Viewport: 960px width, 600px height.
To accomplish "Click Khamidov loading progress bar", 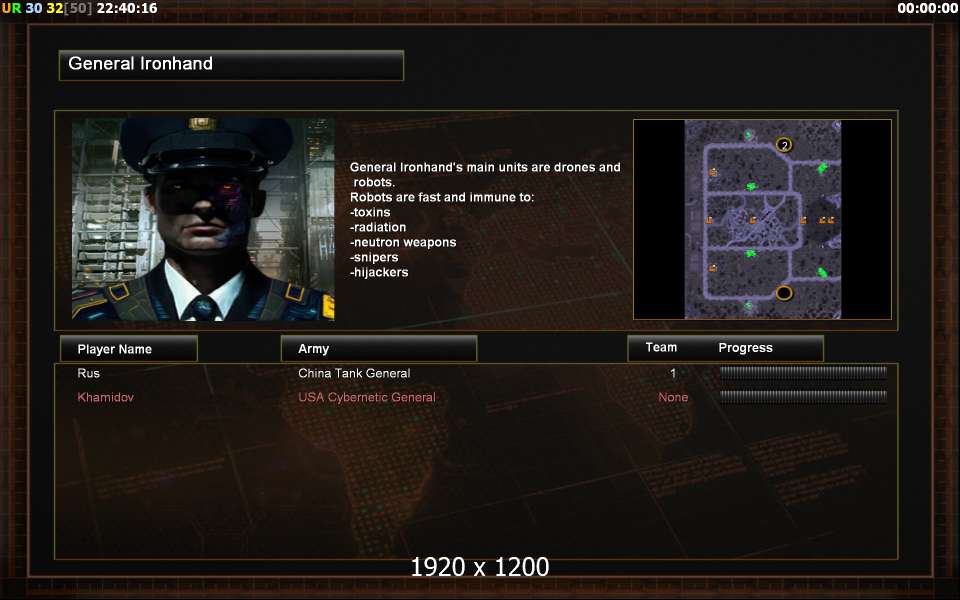I will (x=803, y=397).
